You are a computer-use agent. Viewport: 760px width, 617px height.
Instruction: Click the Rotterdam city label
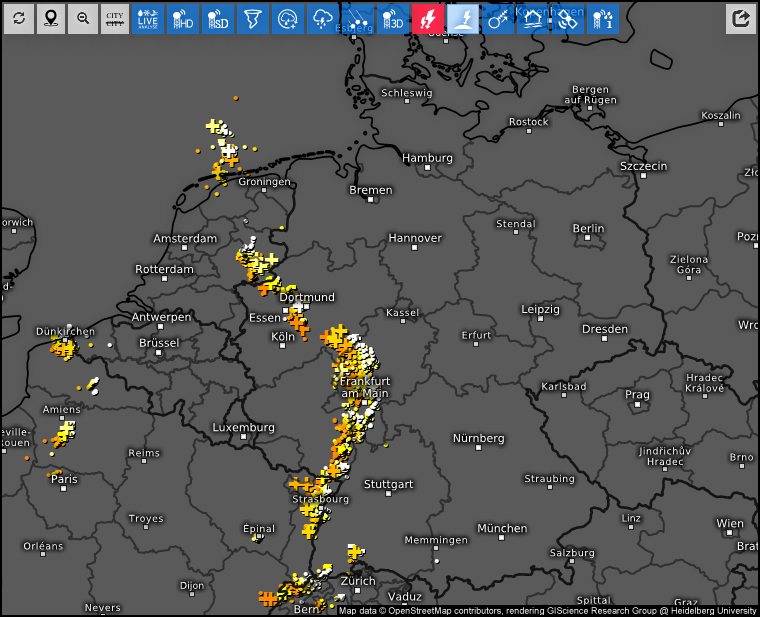(164, 269)
